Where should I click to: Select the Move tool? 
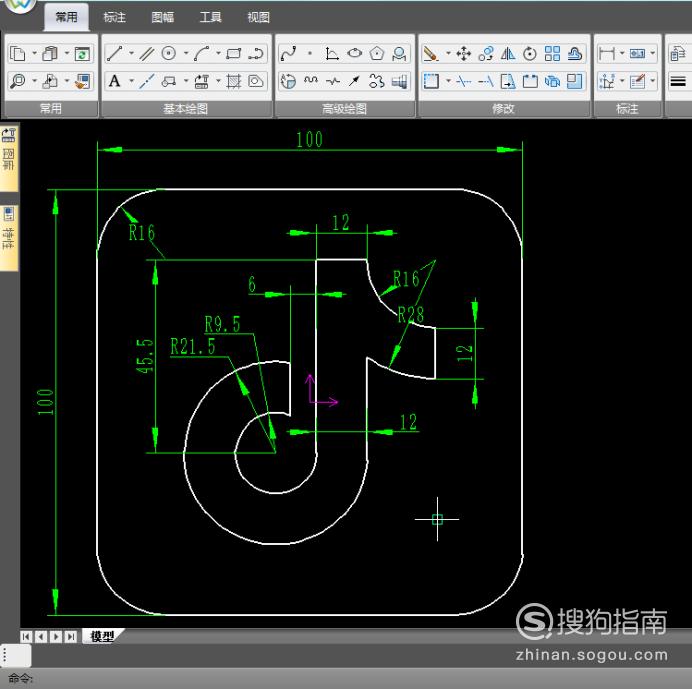click(x=463, y=54)
